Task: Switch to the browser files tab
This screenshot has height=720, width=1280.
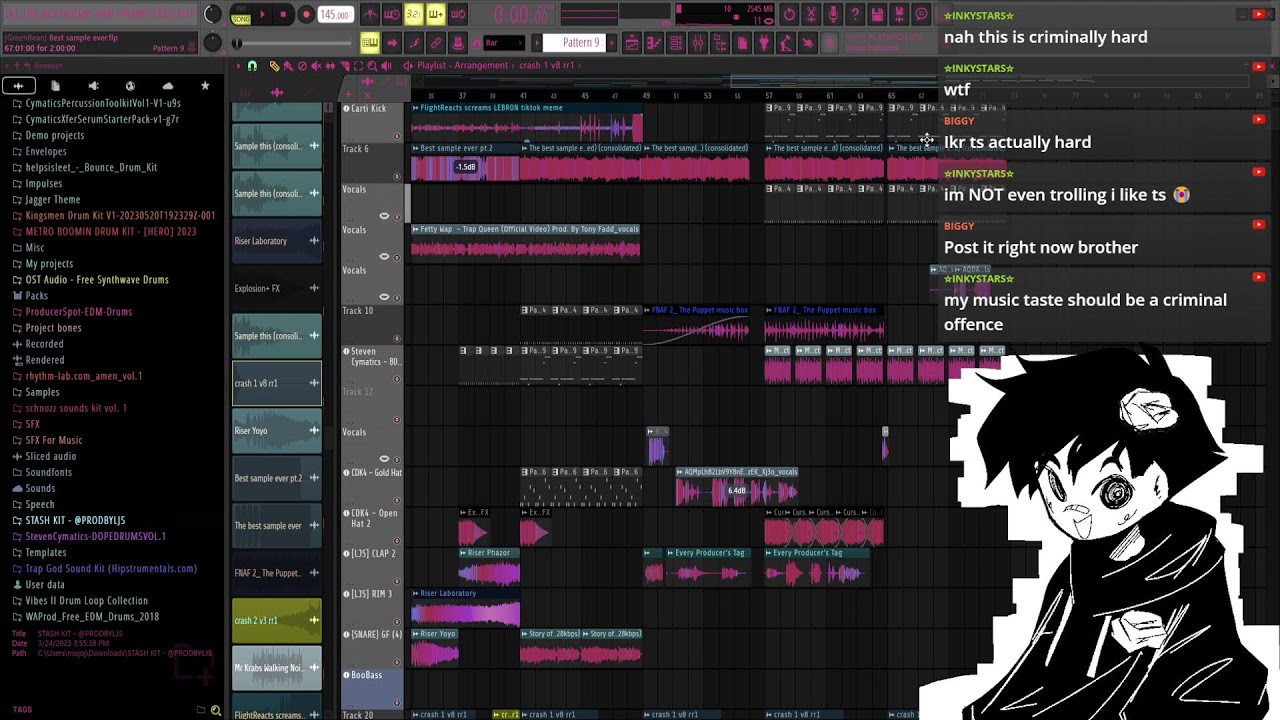Action: point(56,86)
